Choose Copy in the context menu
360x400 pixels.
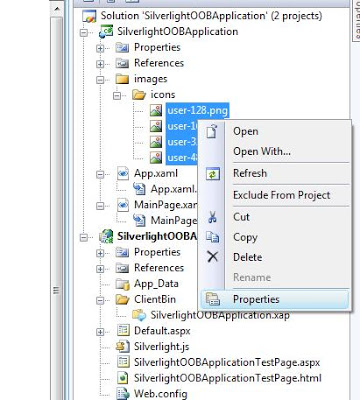pos(245,237)
